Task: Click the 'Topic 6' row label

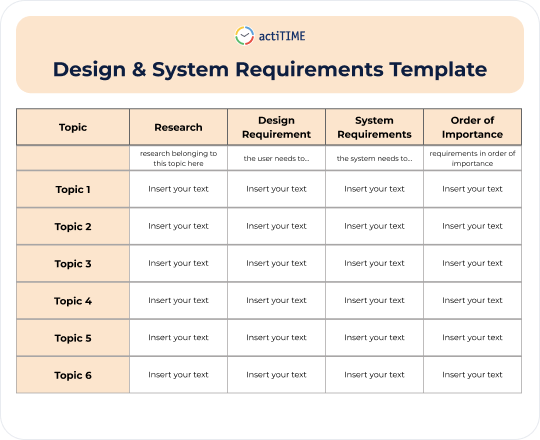Action: pos(73,375)
